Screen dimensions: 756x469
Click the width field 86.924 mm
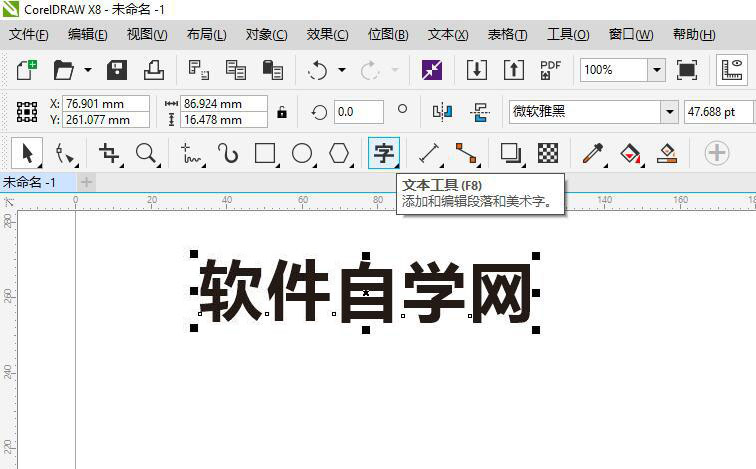point(223,104)
